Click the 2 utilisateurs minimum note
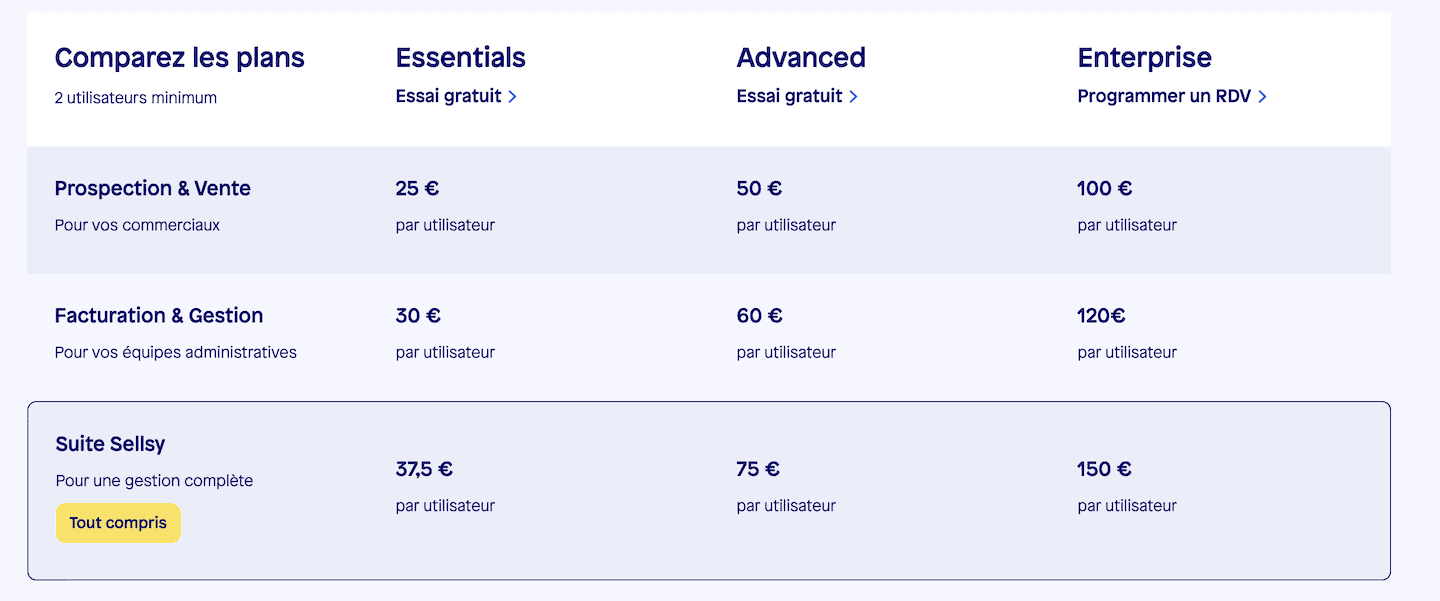 click(135, 98)
